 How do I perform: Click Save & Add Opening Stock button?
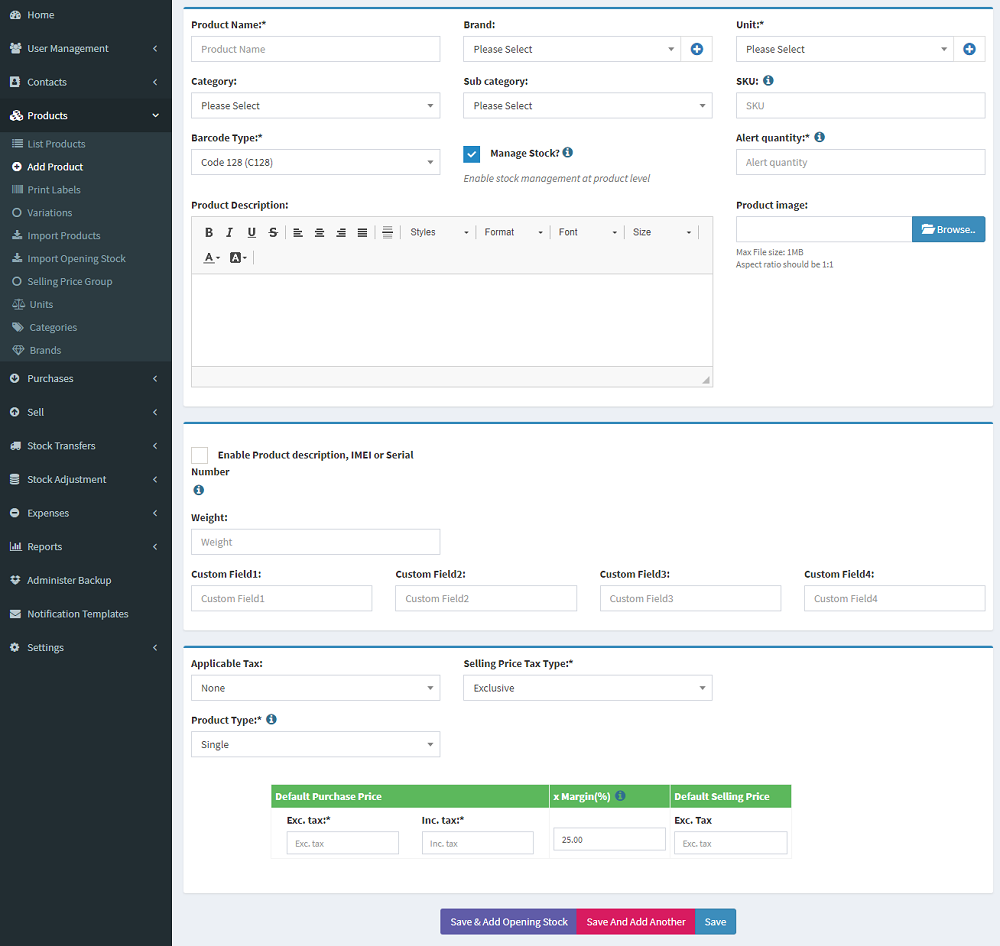coord(508,922)
